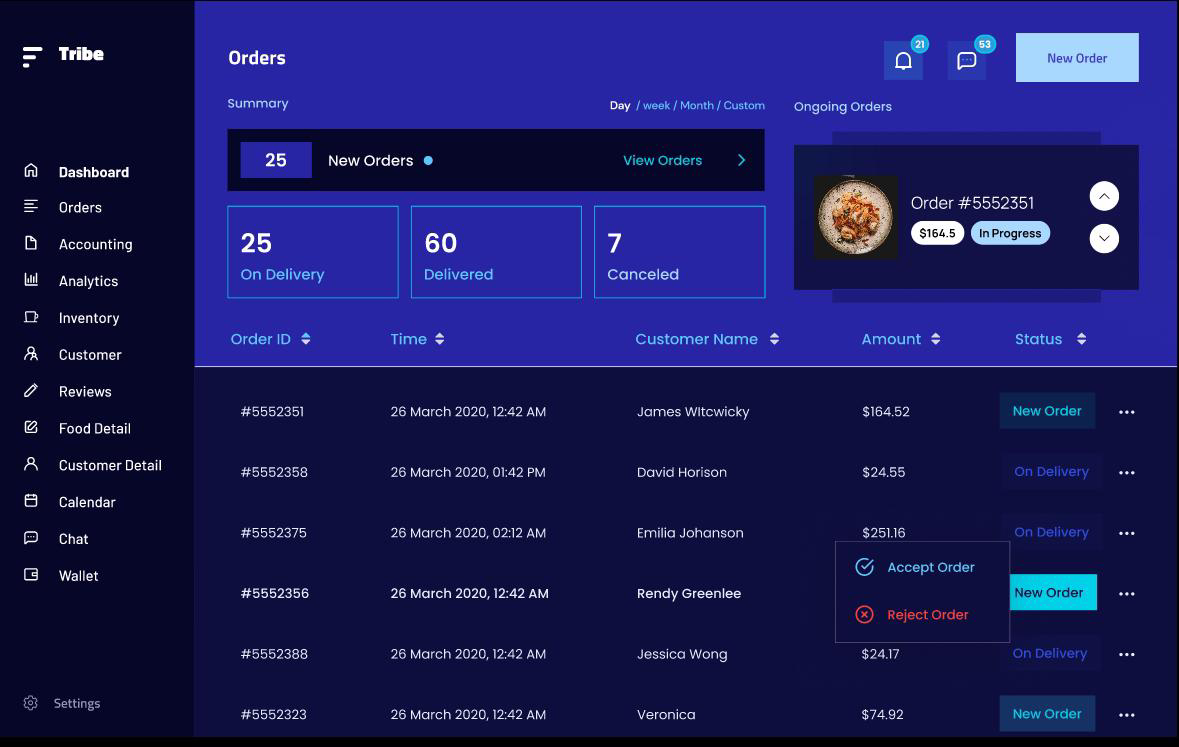The width and height of the screenshot is (1179, 747).
Task: Click the food thumbnail of Order #5552351
Action: coord(855,217)
